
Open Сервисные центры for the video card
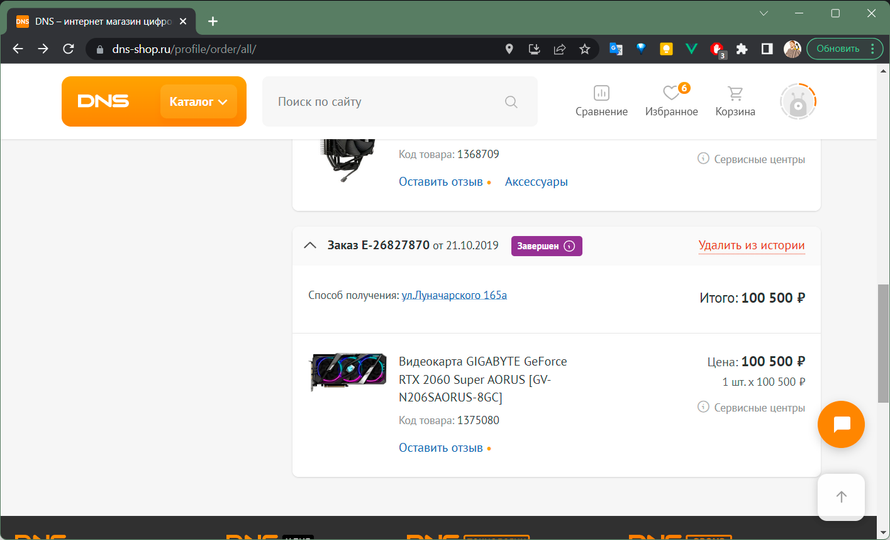coord(751,408)
